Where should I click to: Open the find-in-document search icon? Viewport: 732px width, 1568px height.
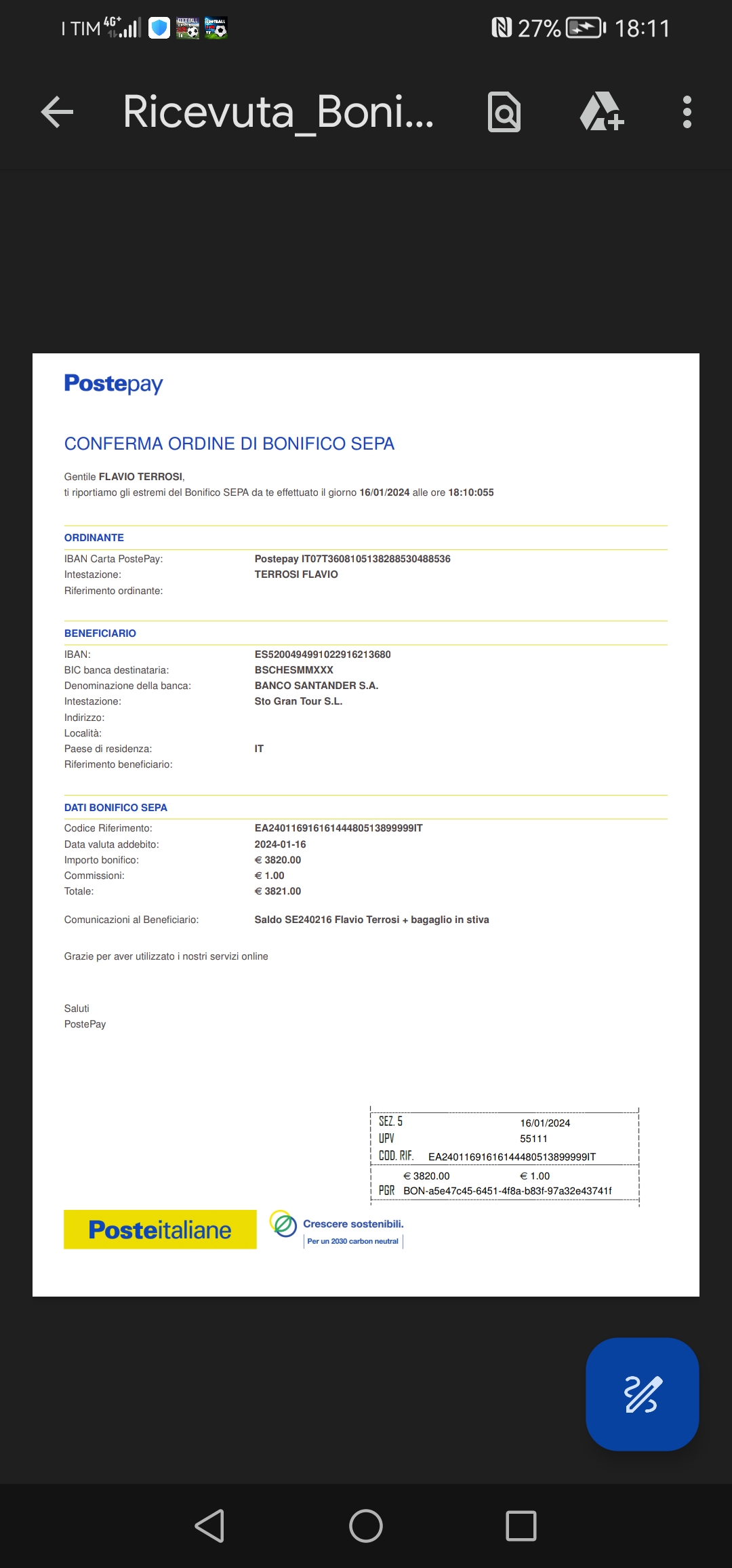coord(504,112)
